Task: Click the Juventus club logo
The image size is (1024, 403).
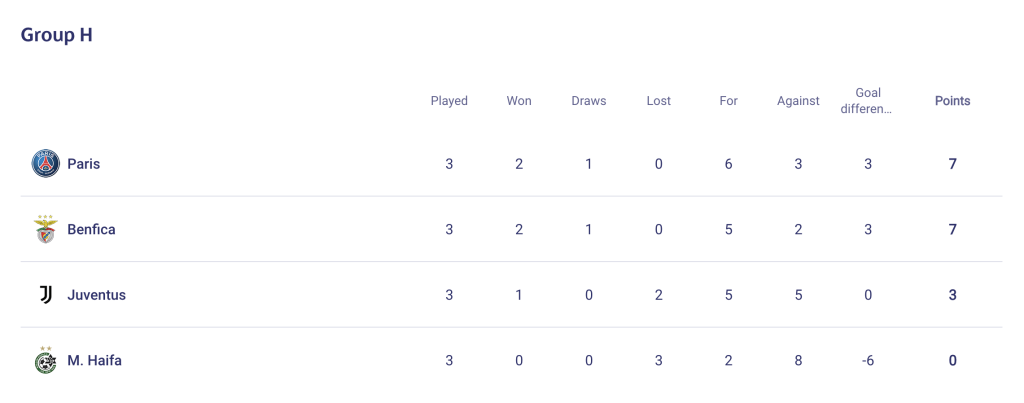Action: point(46,295)
